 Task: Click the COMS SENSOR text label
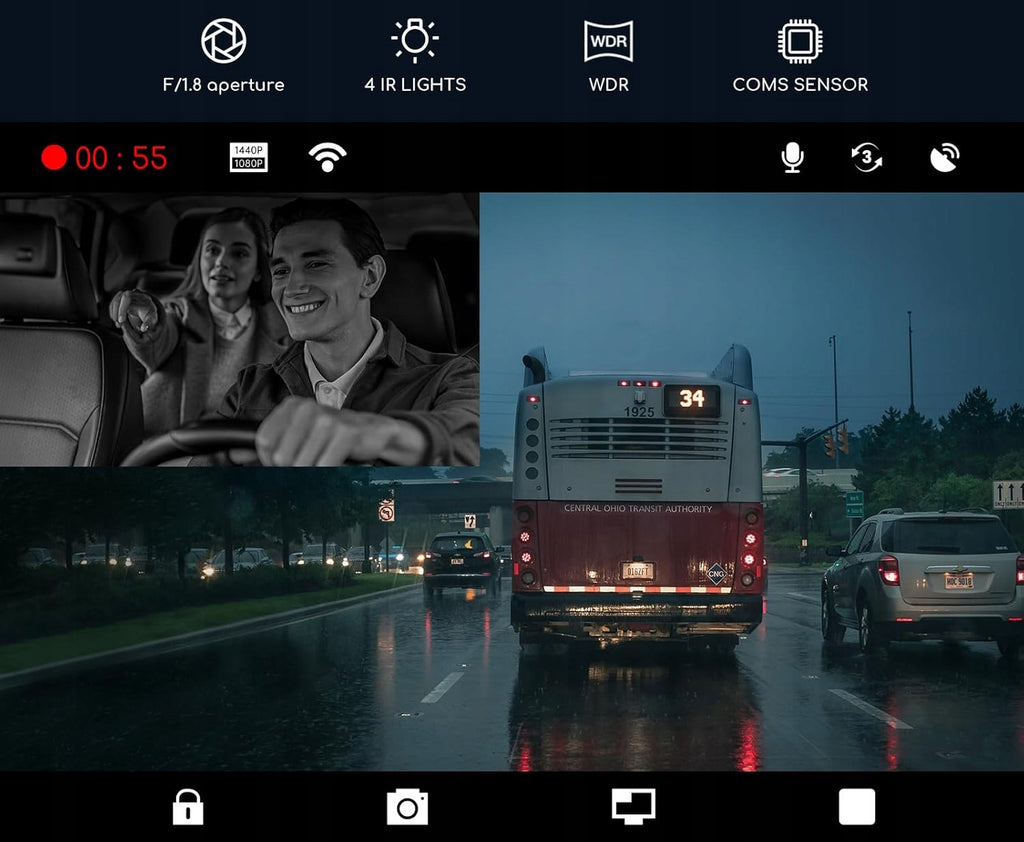(x=800, y=84)
